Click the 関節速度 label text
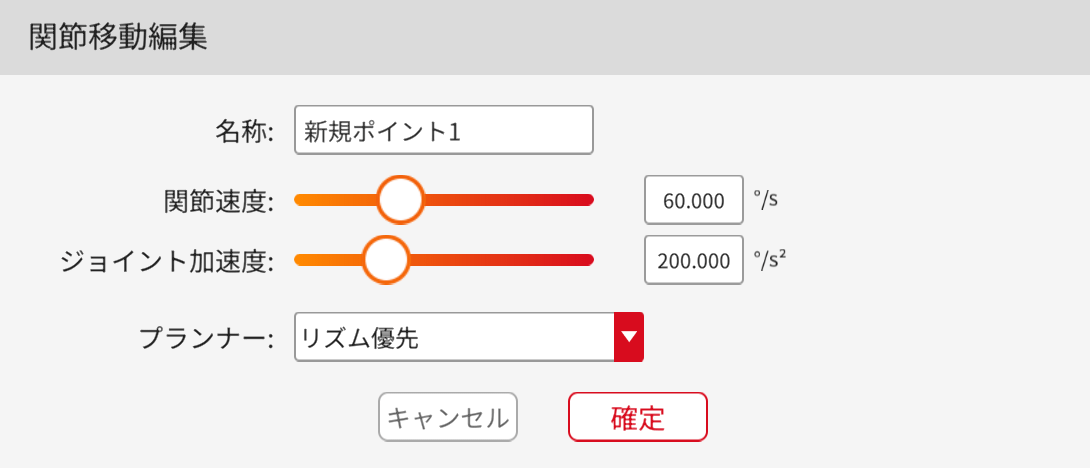 click(218, 201)
